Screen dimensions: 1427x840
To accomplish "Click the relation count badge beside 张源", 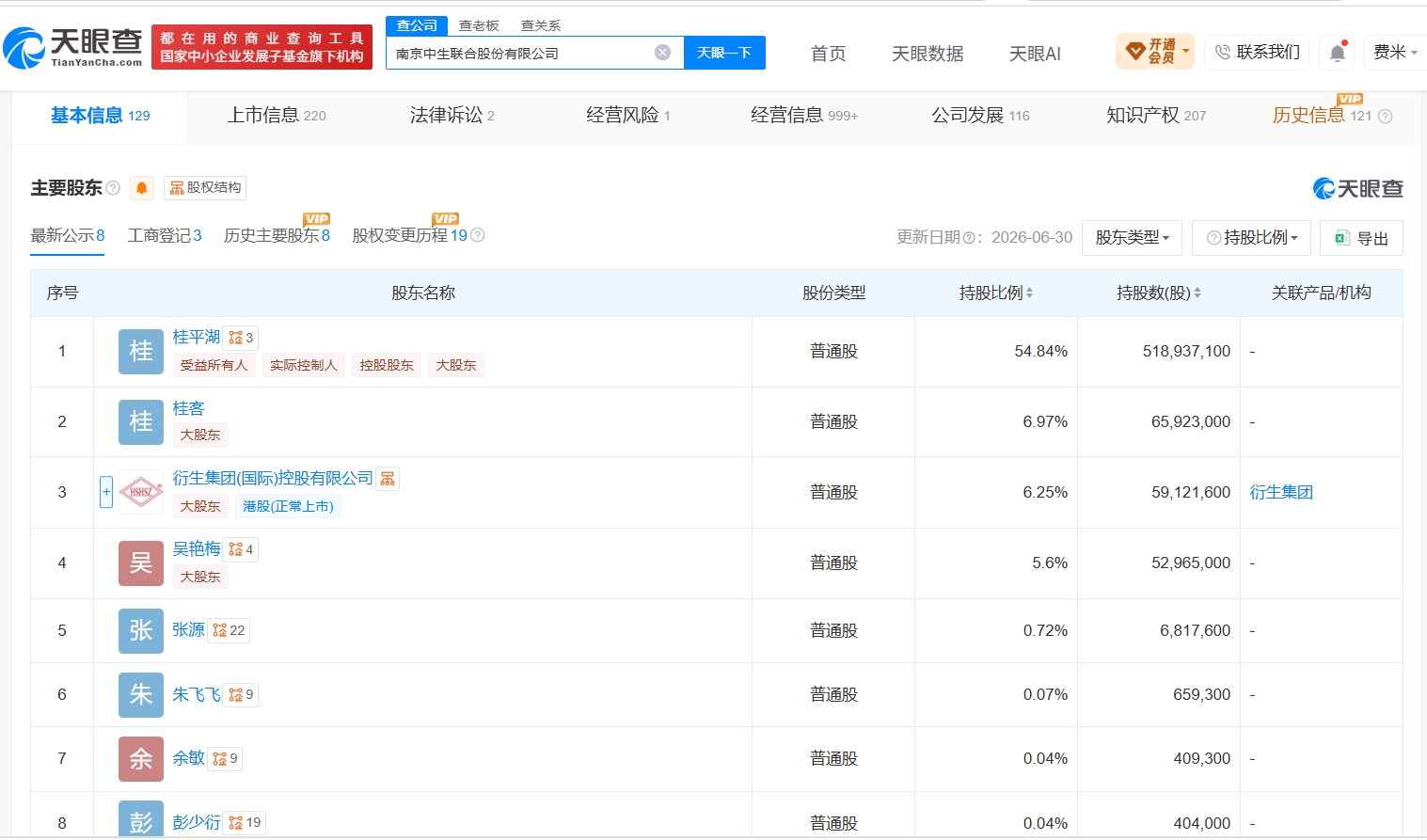I will coord(229,630).
